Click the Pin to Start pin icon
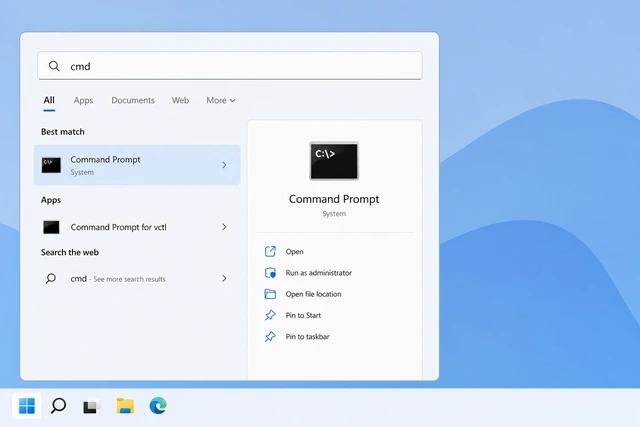 point(270,315)
